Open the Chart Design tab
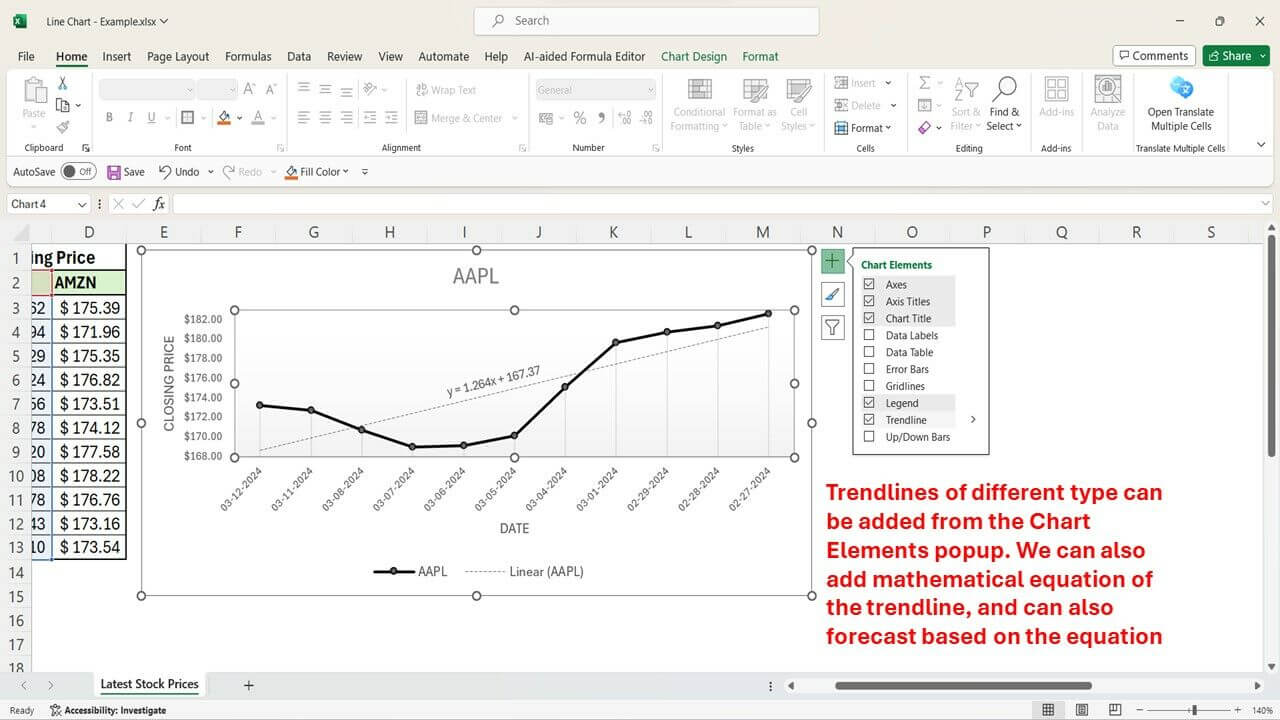Image resolution: width=1280 pixels, height=720 pixels. point(694,57)
